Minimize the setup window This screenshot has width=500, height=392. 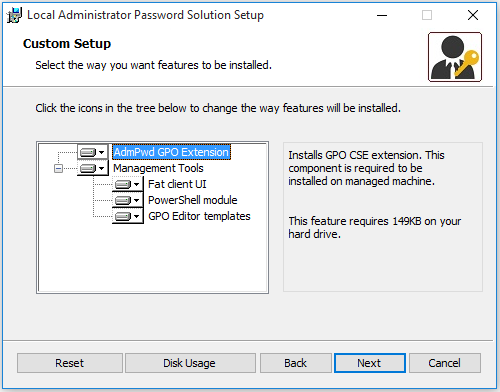382,15
